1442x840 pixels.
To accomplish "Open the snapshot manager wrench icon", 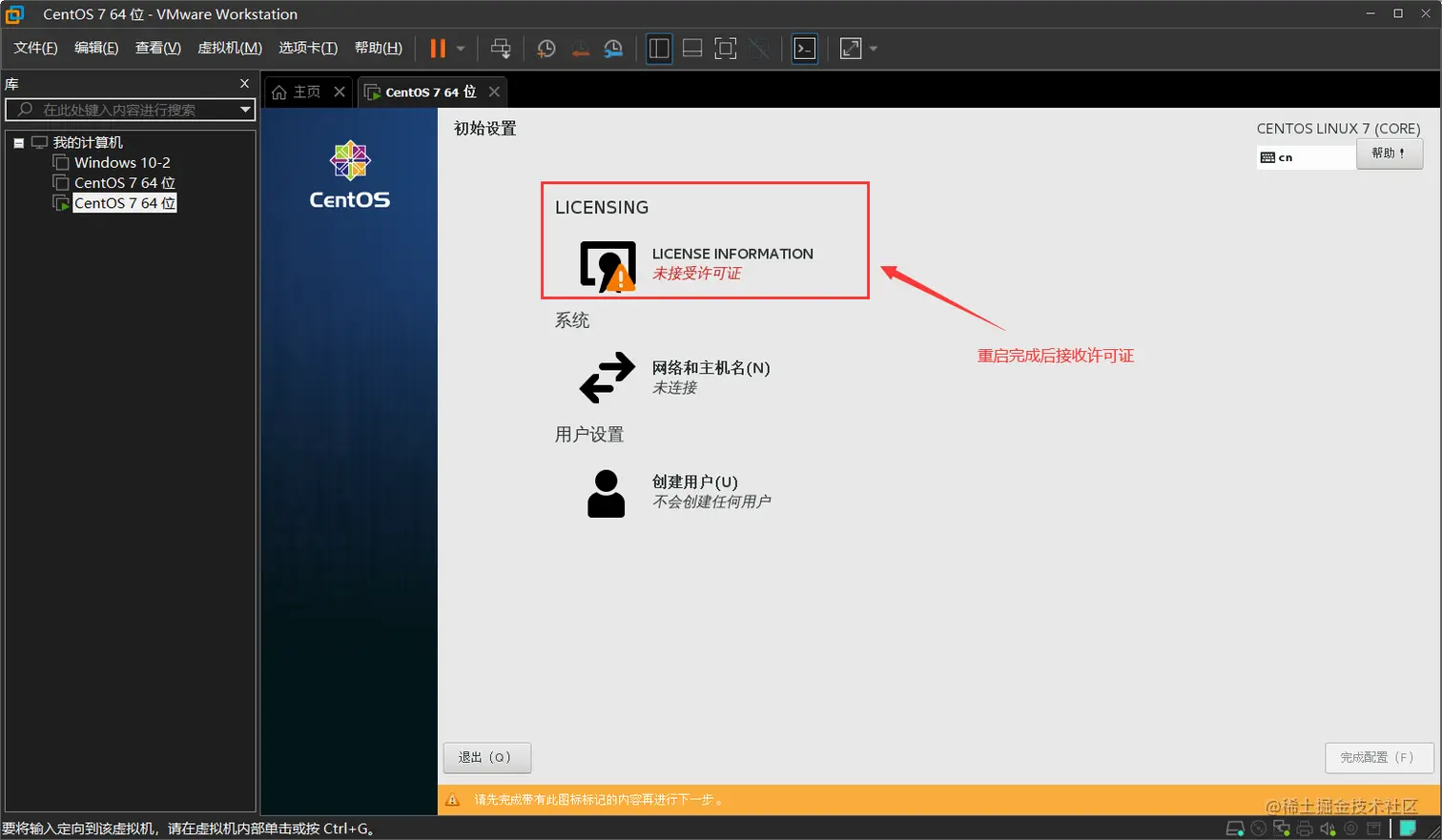I will coord(613,49).
